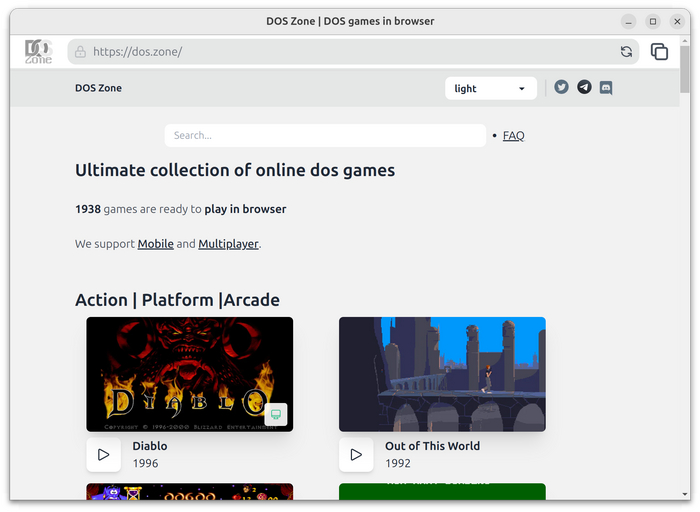Click the tabs overview icon
The image size is (700, 512).
click(659, 52)
